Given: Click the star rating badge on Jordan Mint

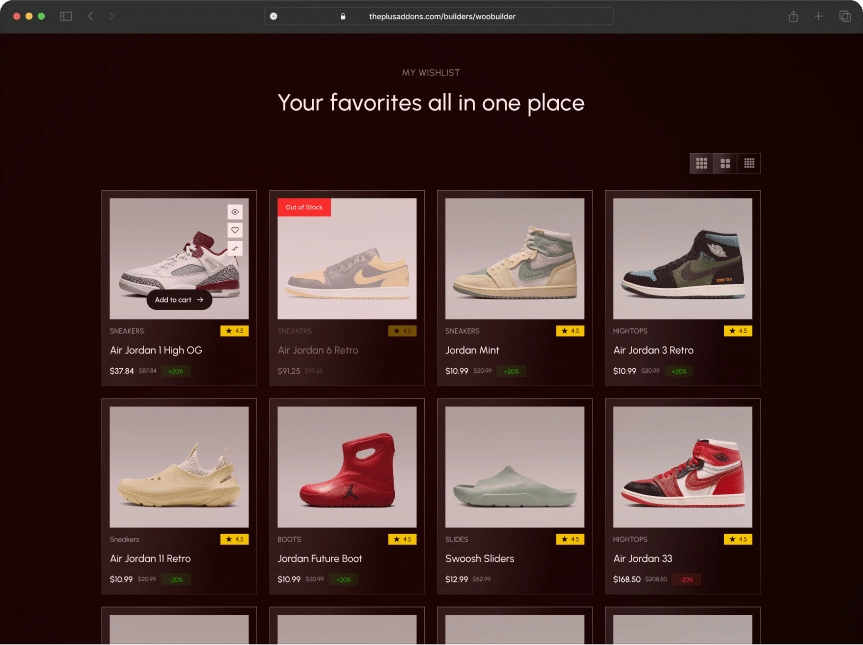Looking at the screenshot, I should [569, 331].
